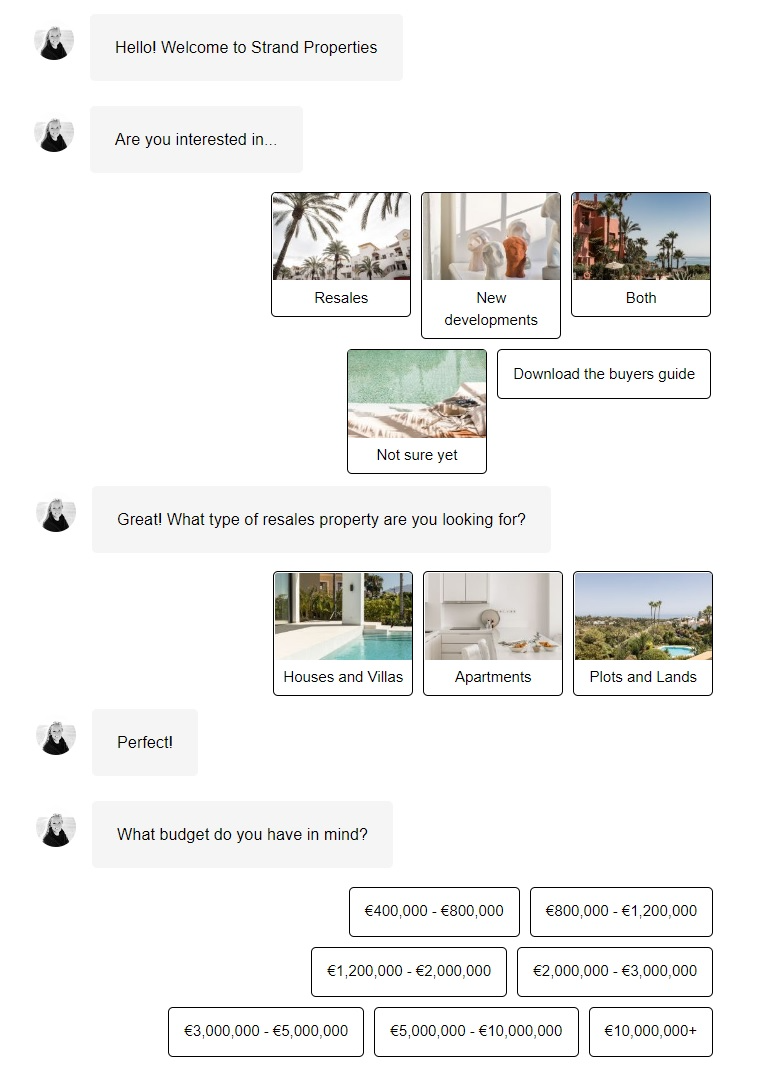The width and height of the screenshot is (764, 1070).
Task: Click the agent avatar beside welcome message
Action: point(54,44)
